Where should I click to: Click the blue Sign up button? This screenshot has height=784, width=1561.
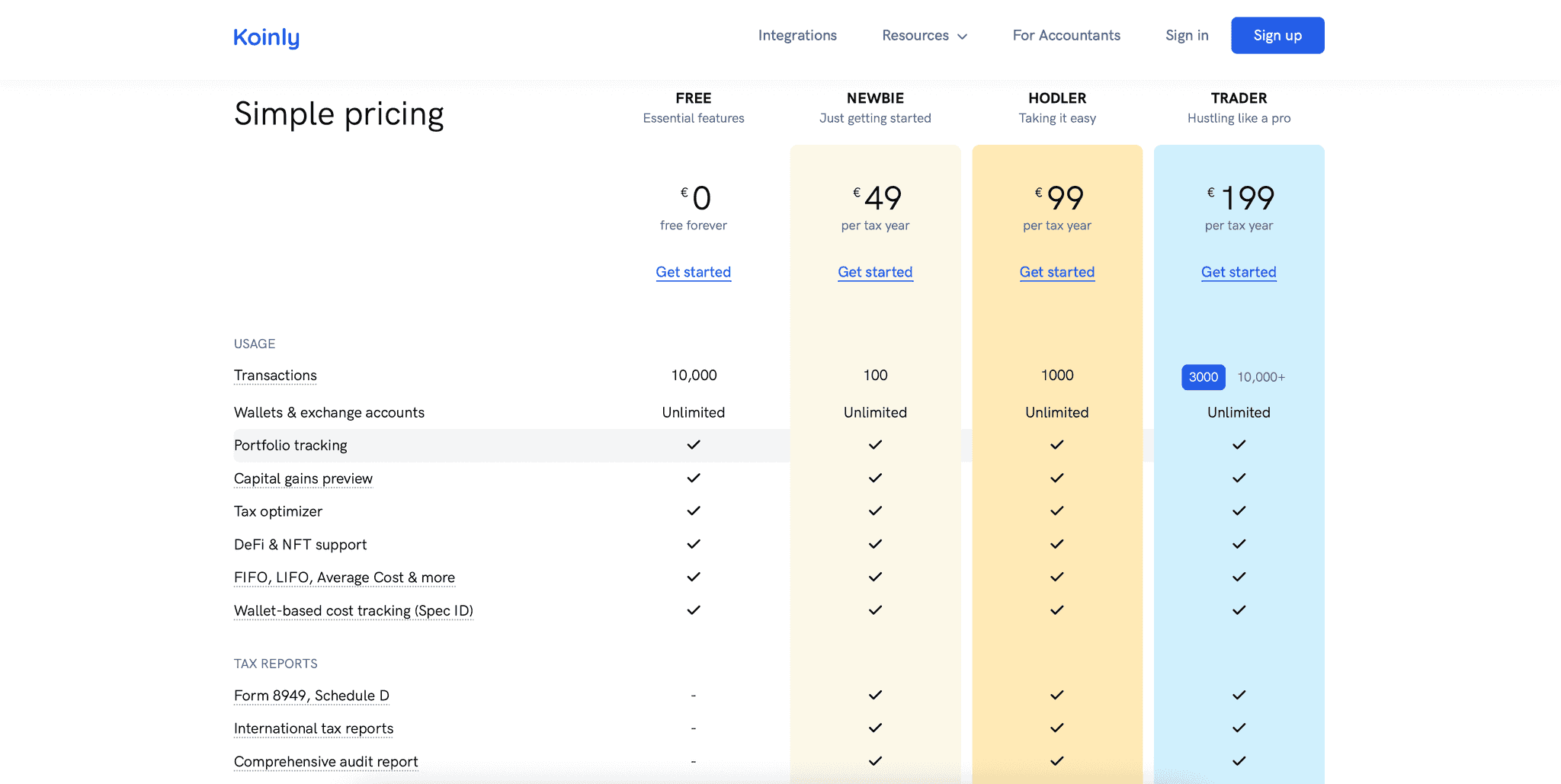tap(1277, 35)
